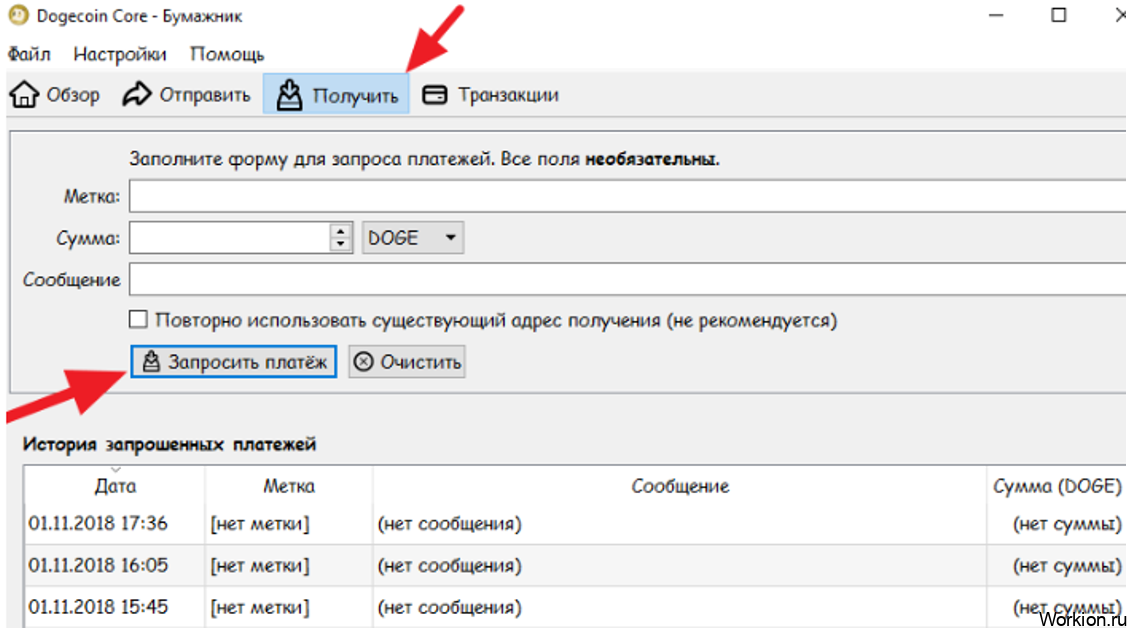The width and height of the screenshot is (1134, 633).
Task: Click the Очистить clear button
Action: click(x=407, y=362)
